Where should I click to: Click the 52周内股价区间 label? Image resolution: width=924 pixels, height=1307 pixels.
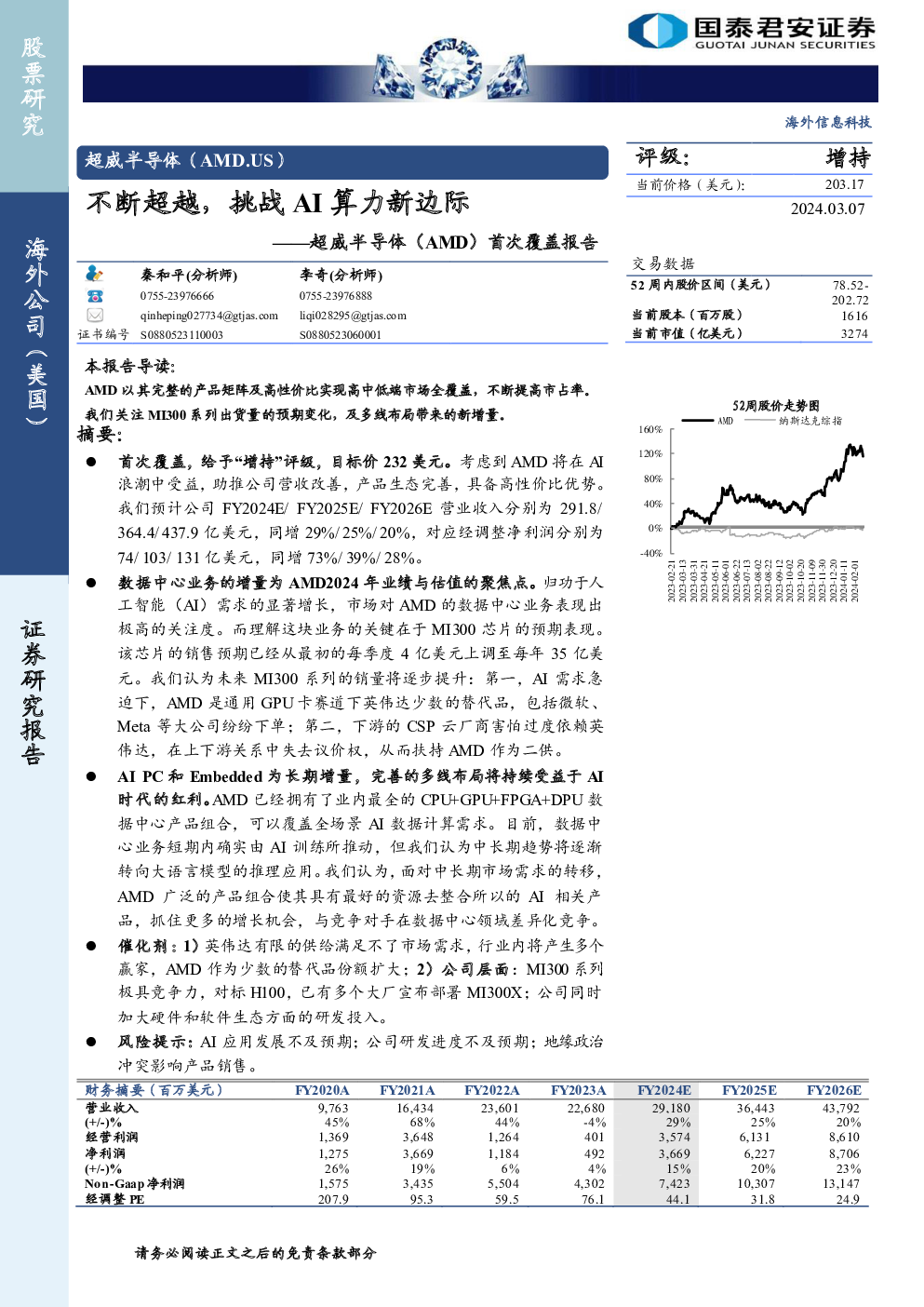700,285
